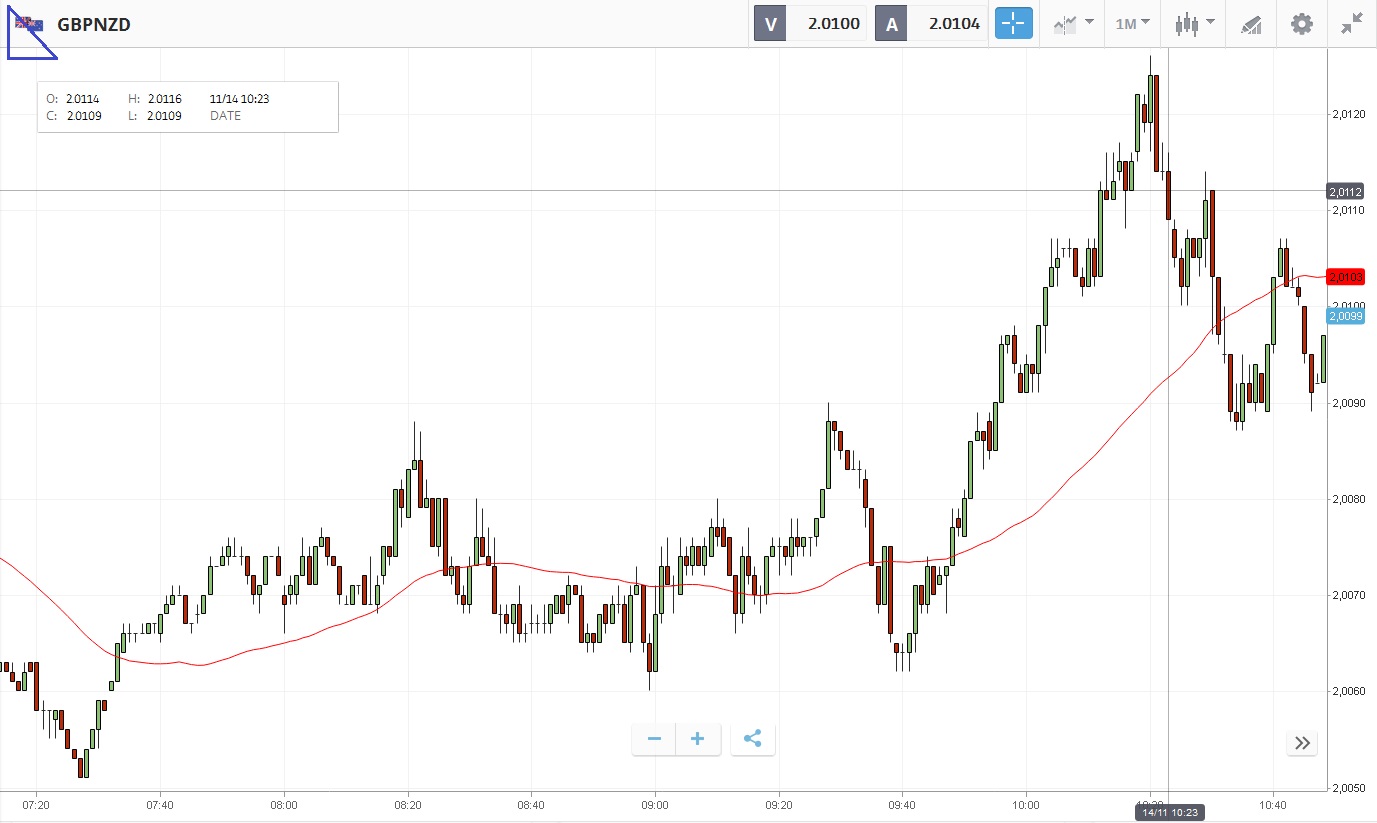This screenshot has width=1377, height=823.
Task: Zoom in the chart with plus
Action: [x=698, y=739]
